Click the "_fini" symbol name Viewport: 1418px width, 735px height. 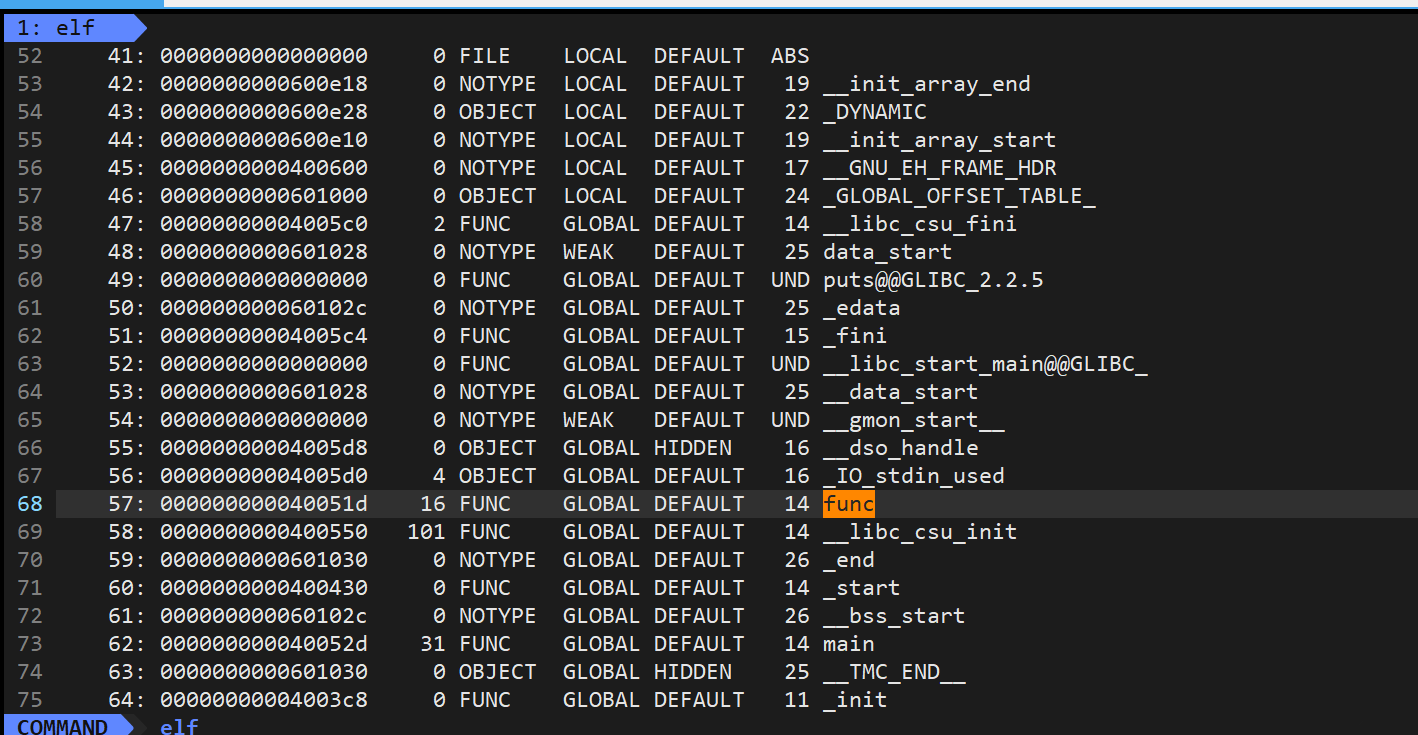click(855, 336)
